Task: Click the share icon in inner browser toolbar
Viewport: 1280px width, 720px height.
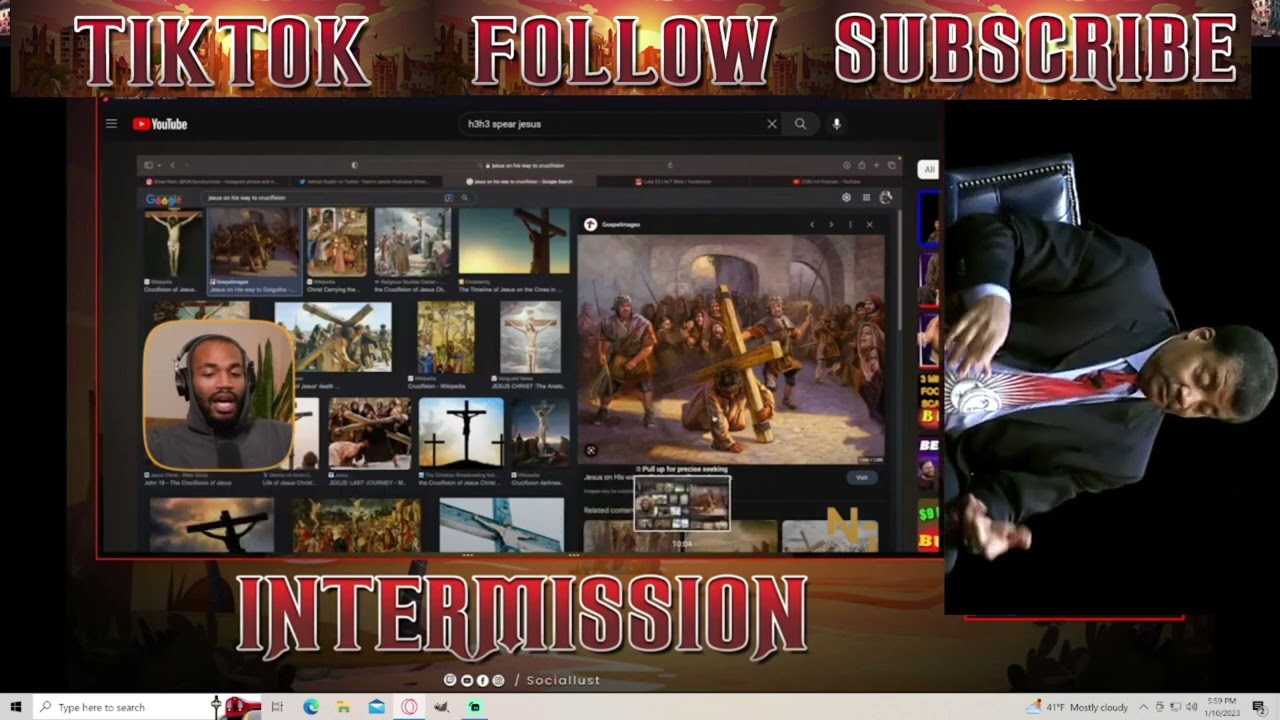Action: click(x=861, y=165)
